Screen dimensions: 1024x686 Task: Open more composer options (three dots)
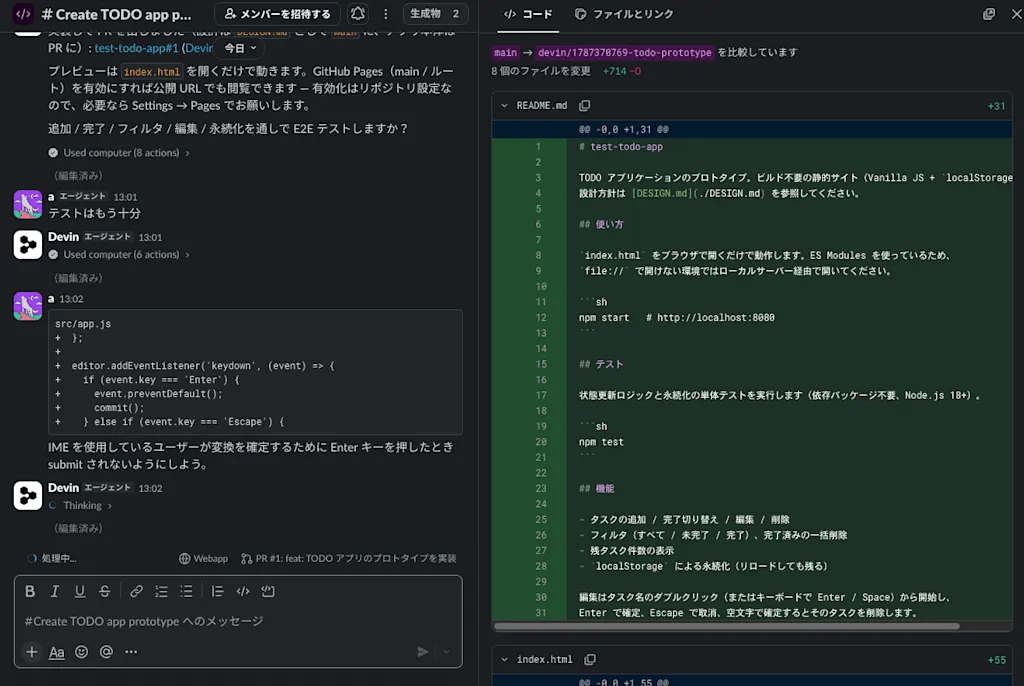click(x=131, y=651)
